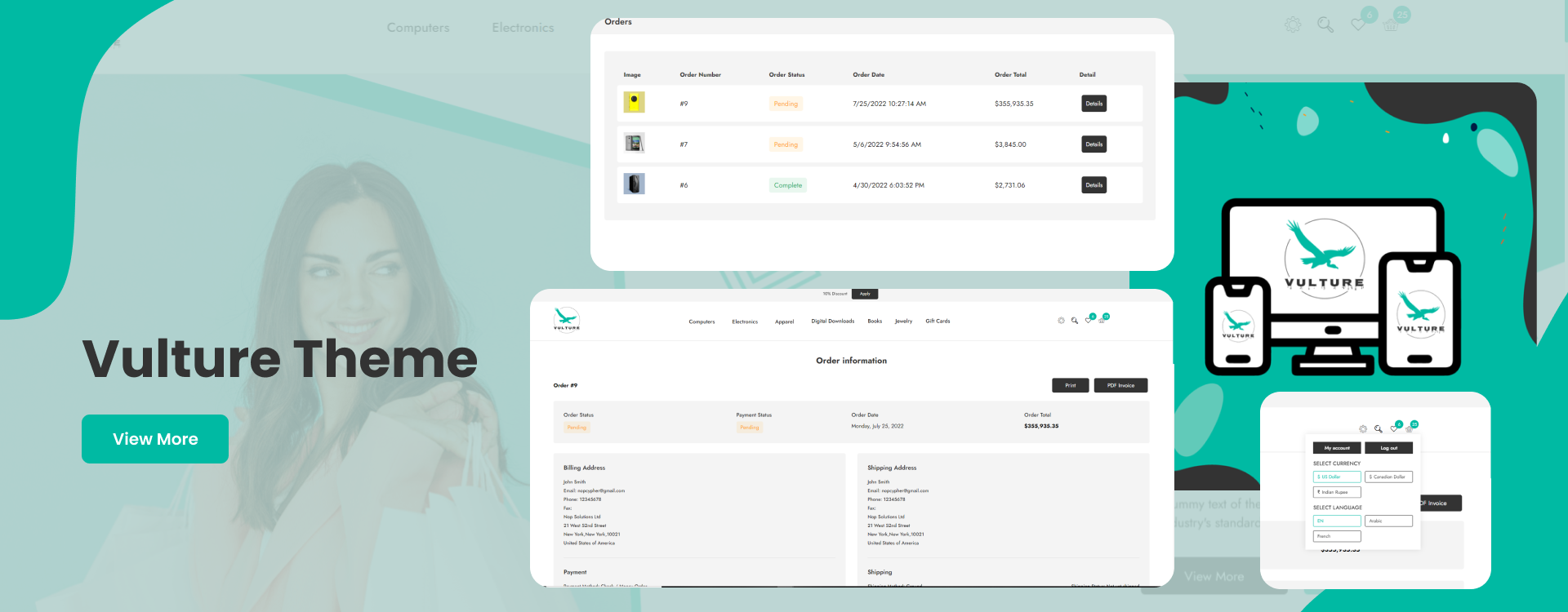This screenshot has height=612, width=1568.
Task: Open Details for order #6
Action: point(1094,185)
